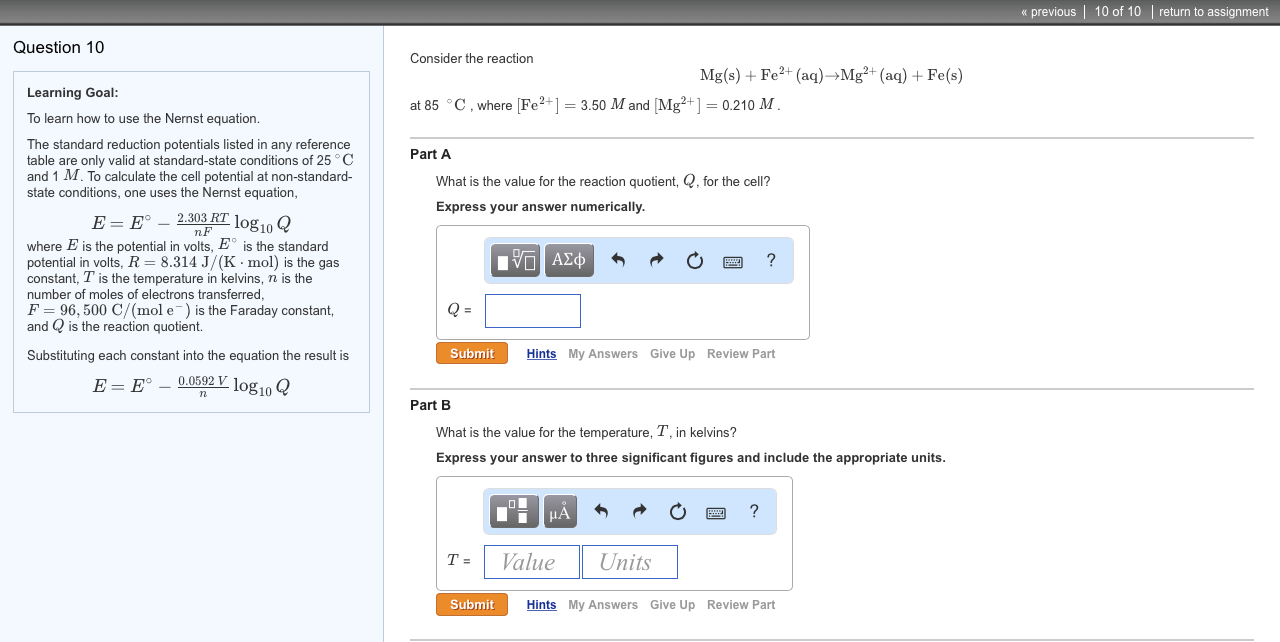This screenshot has height=642, width=1280.
Task: Open the Greek symbols ΑΣφ palette
Action: (568, 259)
